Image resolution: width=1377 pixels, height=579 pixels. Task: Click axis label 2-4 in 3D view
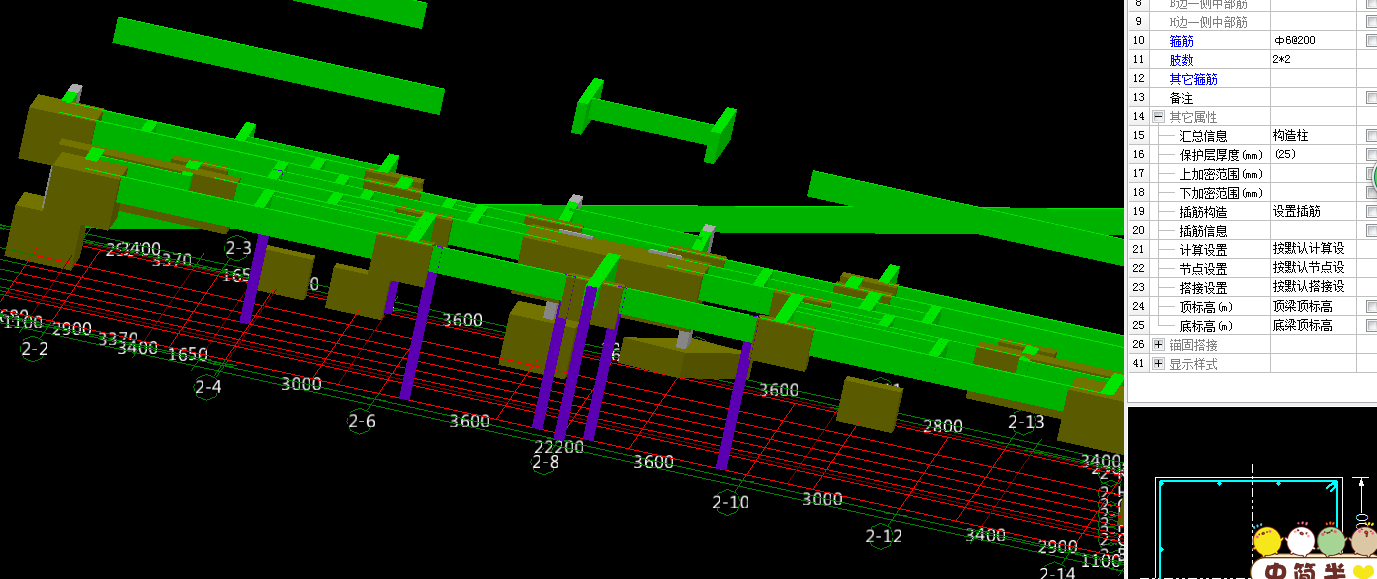point(208,387)
